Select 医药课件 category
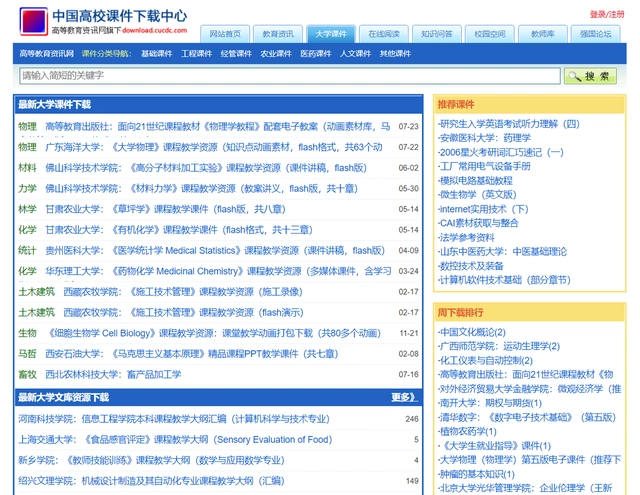This screenshot has width=640, height=495. pos(316,53)
